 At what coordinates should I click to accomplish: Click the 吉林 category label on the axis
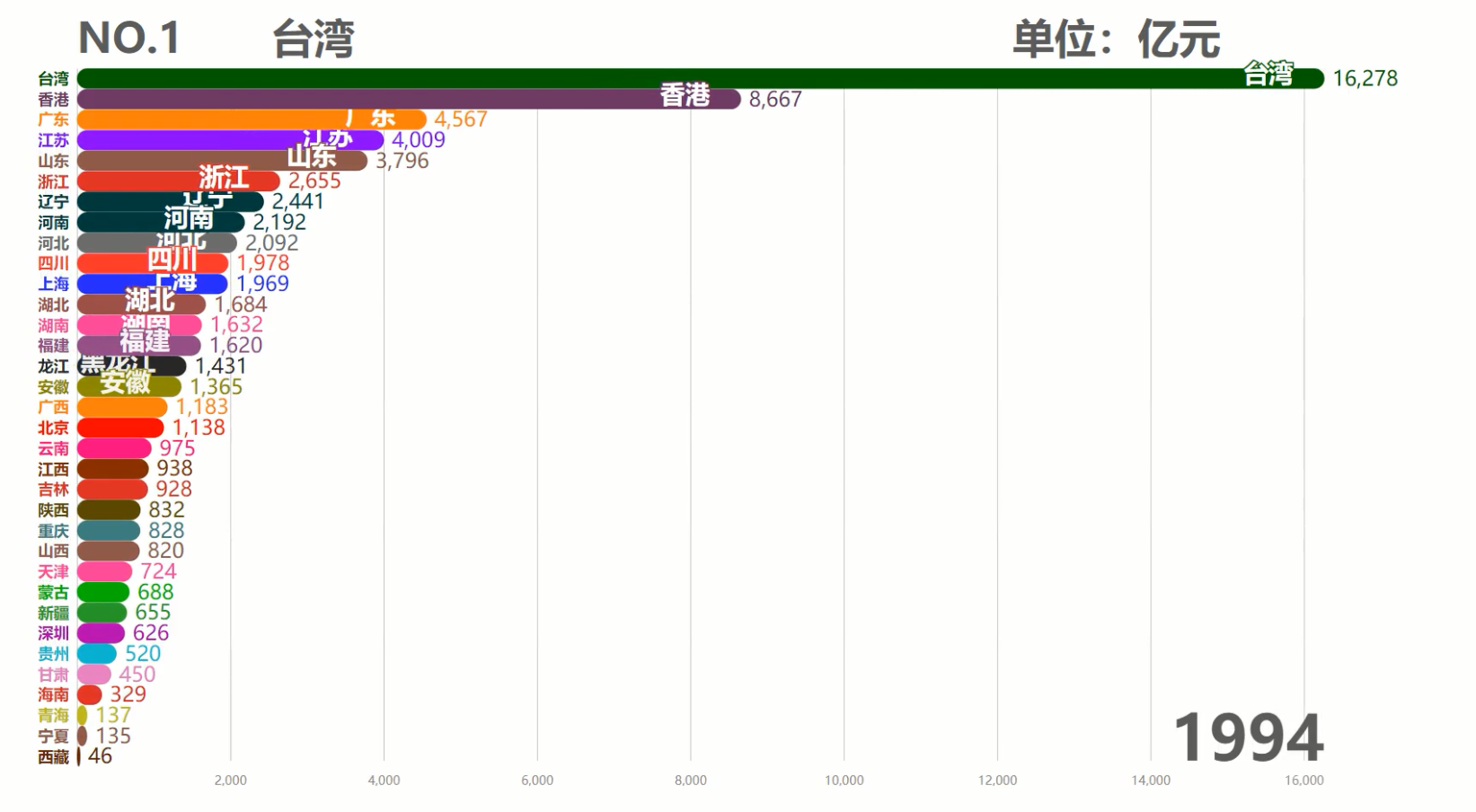[x=53, y=490]
